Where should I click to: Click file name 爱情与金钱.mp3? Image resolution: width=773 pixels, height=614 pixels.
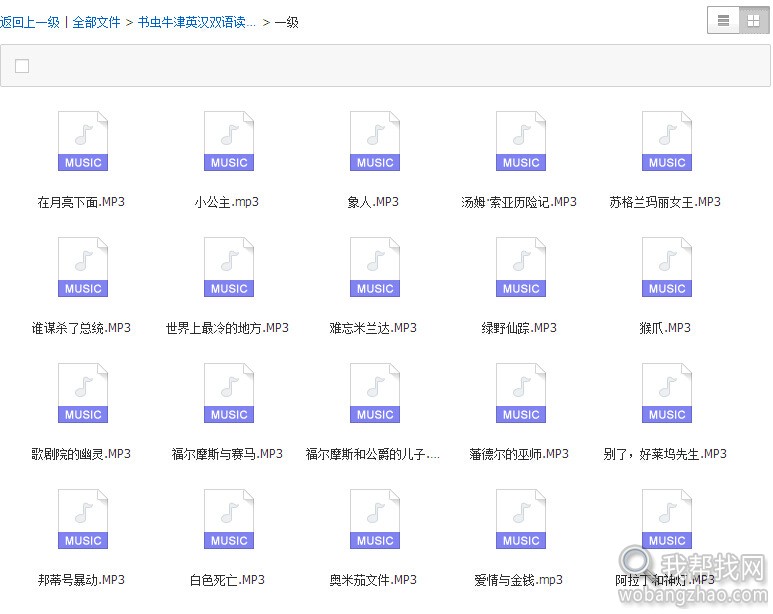[519, 580]
